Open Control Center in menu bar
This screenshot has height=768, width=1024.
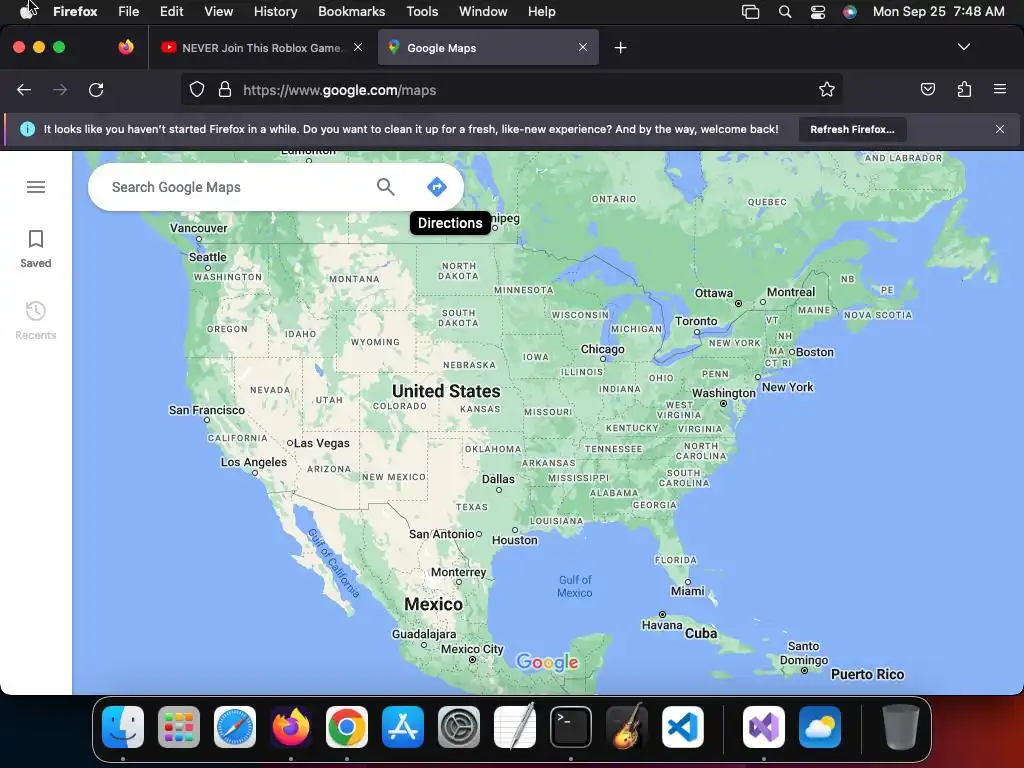(x=818, y=12)
